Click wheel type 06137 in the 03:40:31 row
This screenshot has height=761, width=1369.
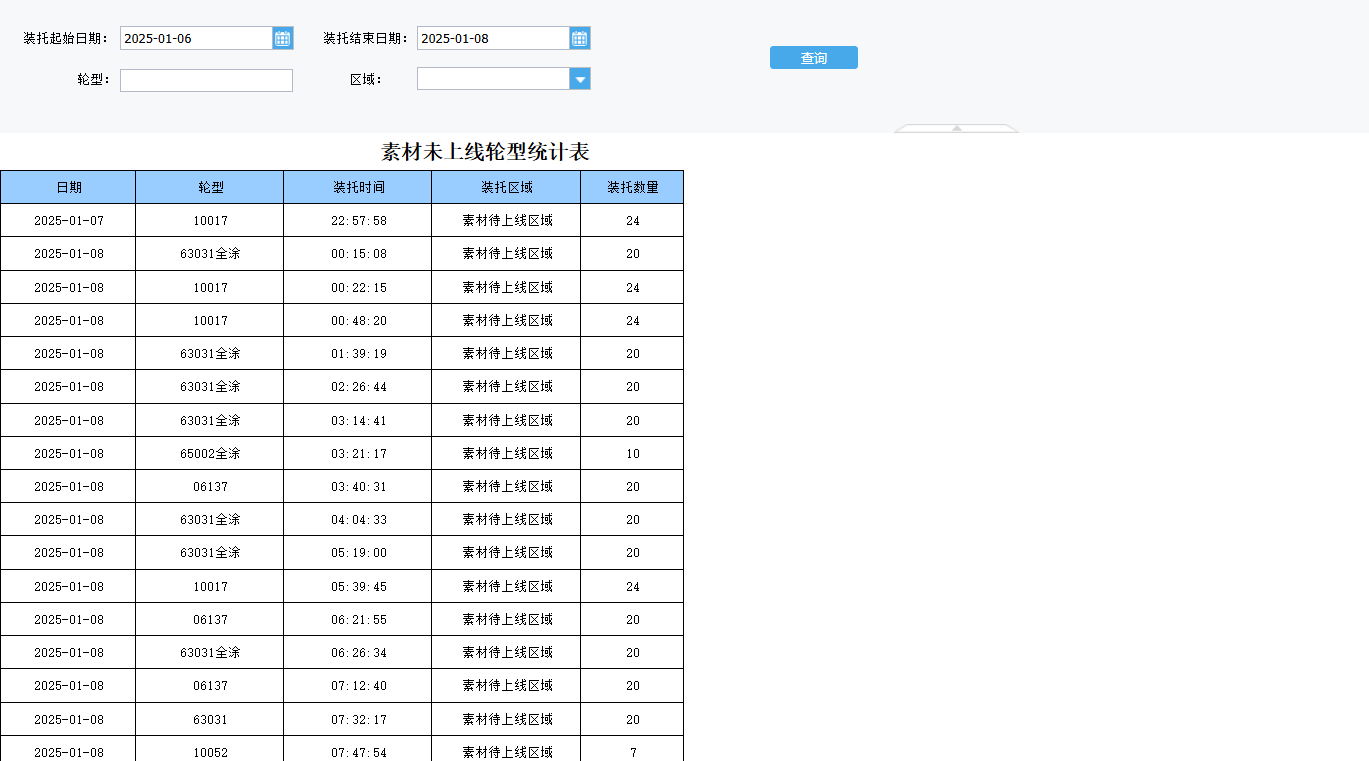point(210,487)
